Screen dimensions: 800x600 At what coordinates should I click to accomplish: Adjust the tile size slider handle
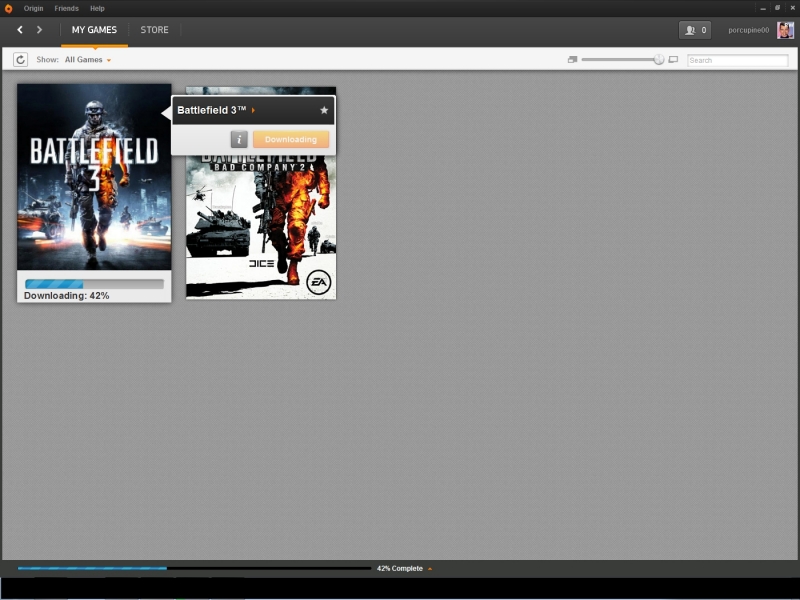(659, 60)
